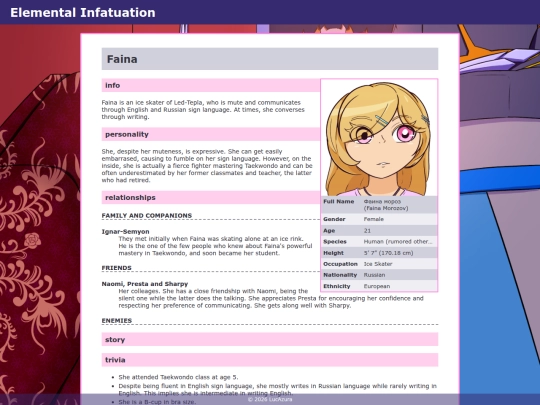The image size is (540, 405).
Task: Click the Nationality label in infobox
Action: click(340, 275)
